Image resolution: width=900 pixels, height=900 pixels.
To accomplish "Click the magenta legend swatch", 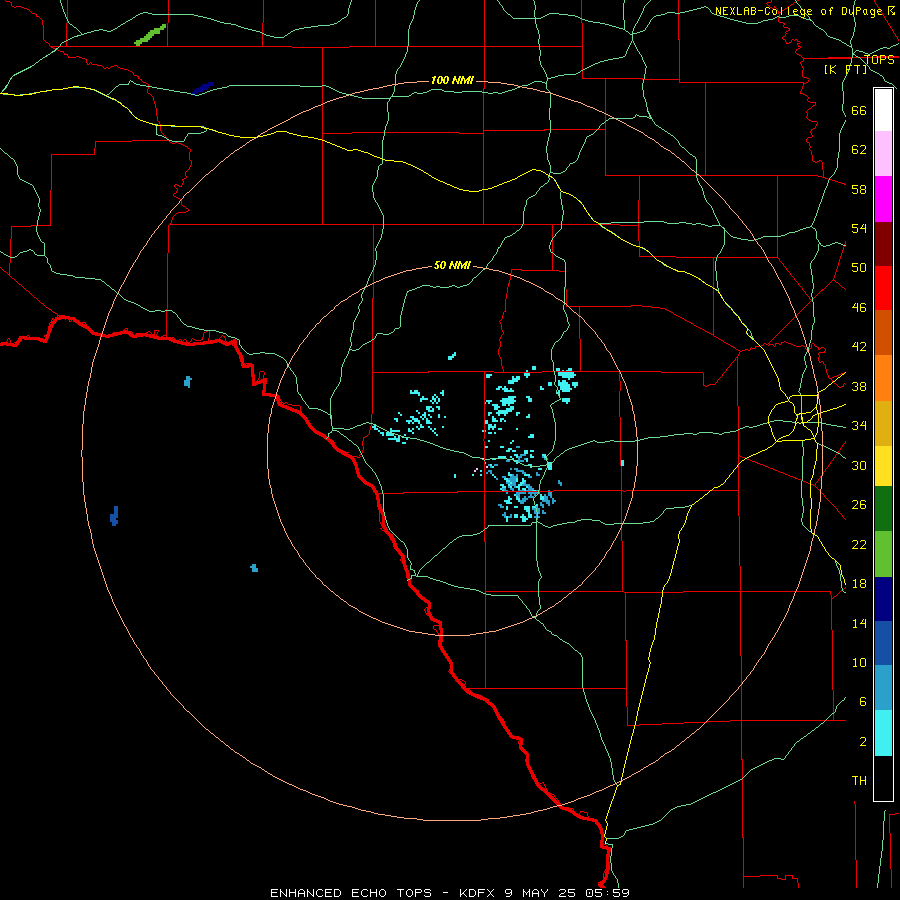I will pyautogui.click(x=883, y=199).
